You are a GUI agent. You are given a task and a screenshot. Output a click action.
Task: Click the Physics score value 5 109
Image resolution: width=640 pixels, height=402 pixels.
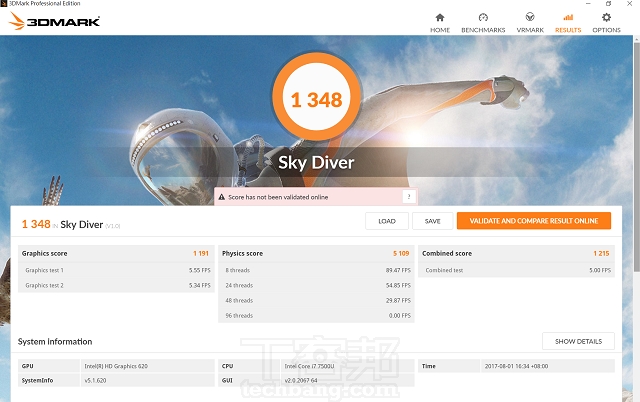[401, 253]
